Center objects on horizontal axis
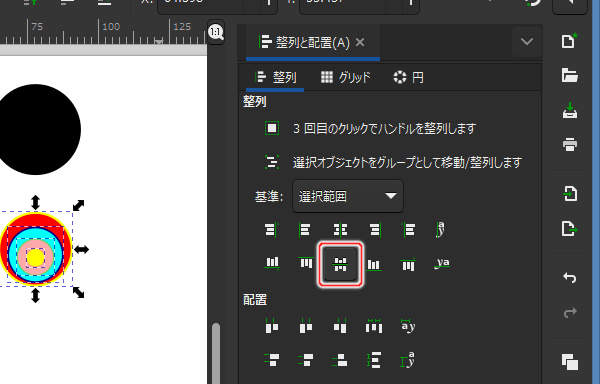This screenshot has width=600, height=384. click(340, 264)
